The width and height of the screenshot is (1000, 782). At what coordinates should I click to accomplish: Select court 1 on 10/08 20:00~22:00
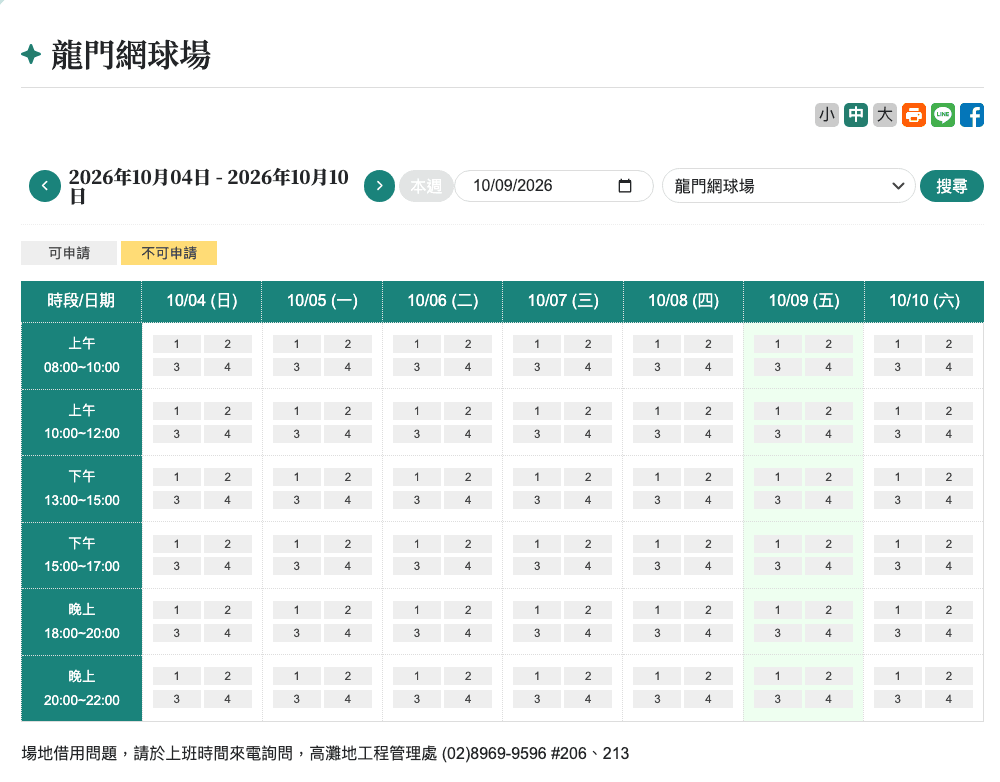(x=657, y=676)
